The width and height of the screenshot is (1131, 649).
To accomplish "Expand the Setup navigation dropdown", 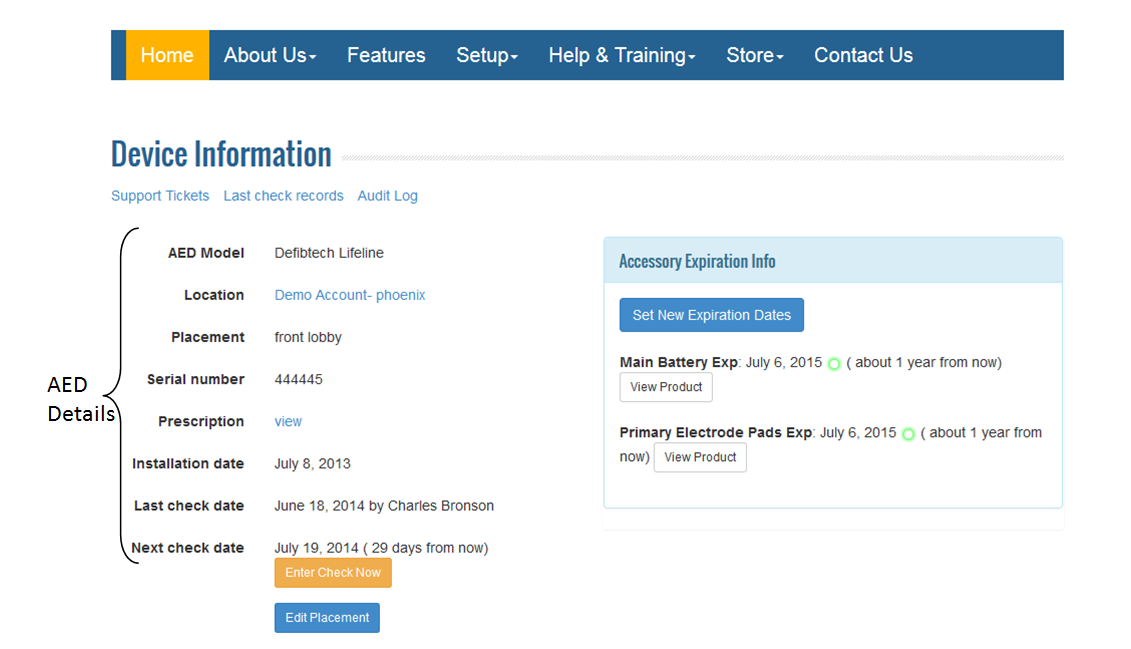I will [x=487, y=55].
